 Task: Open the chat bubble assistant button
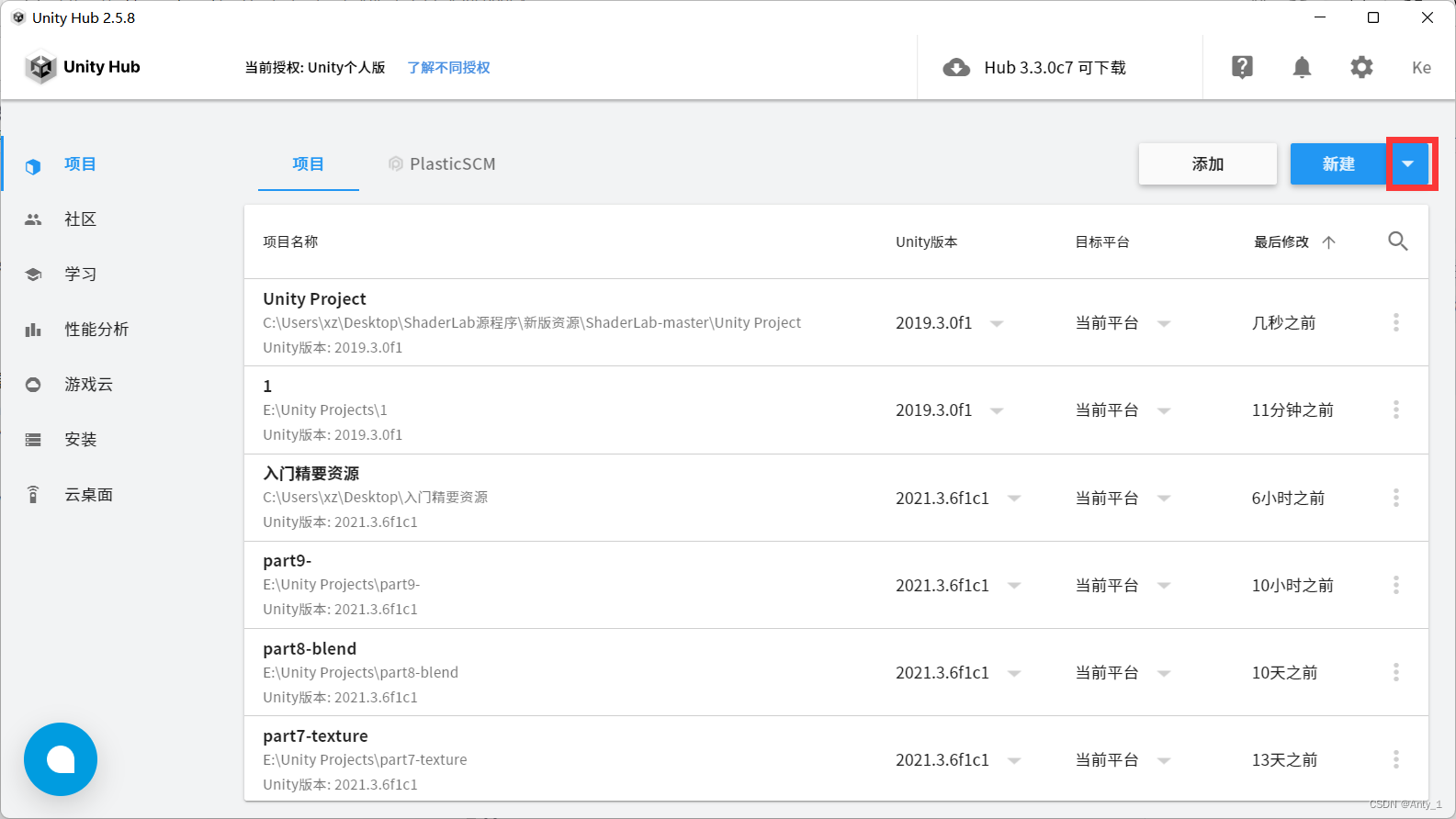pos(61,759)
